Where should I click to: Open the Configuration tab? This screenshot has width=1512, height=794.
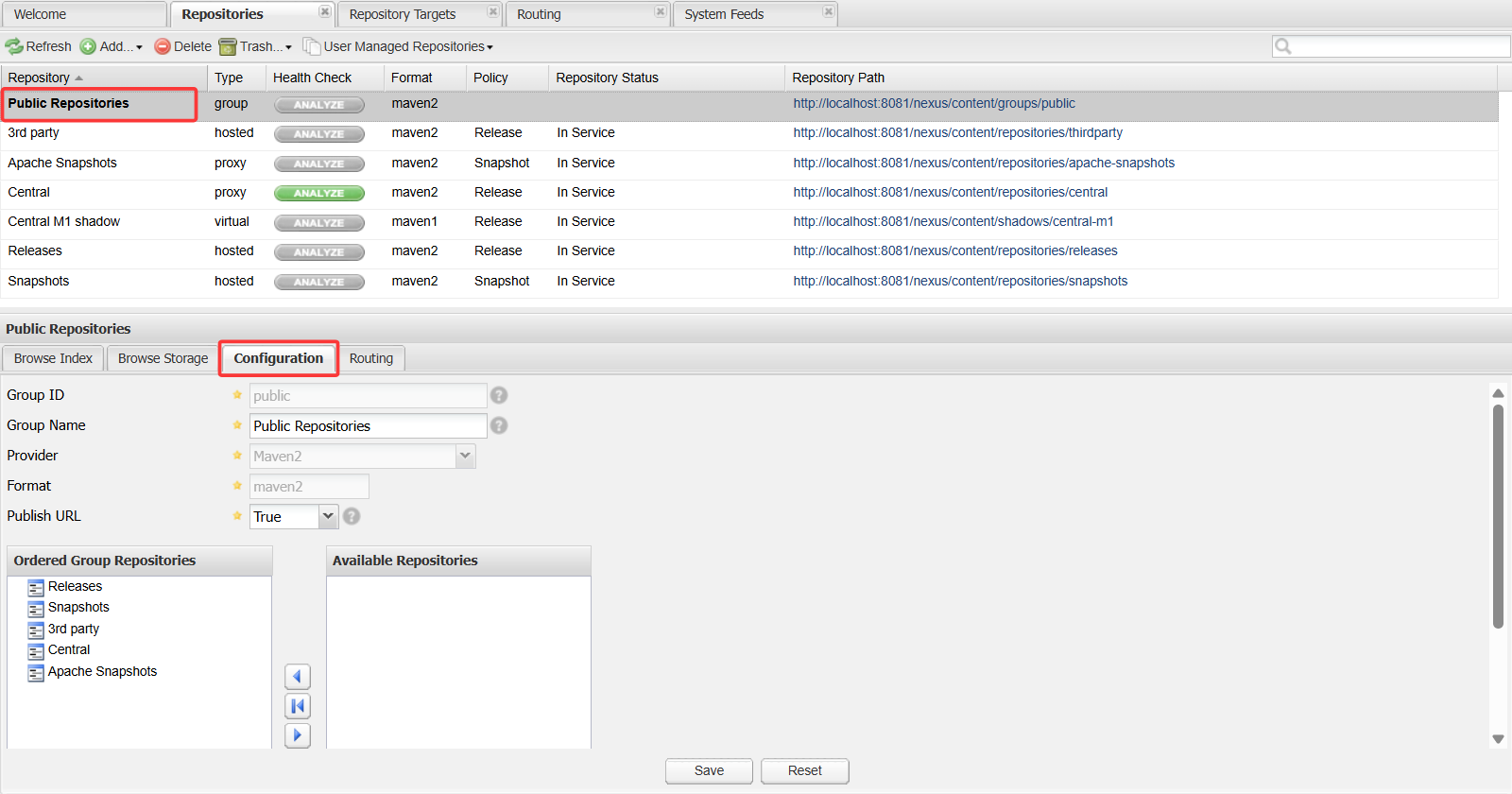coord(279,358)
